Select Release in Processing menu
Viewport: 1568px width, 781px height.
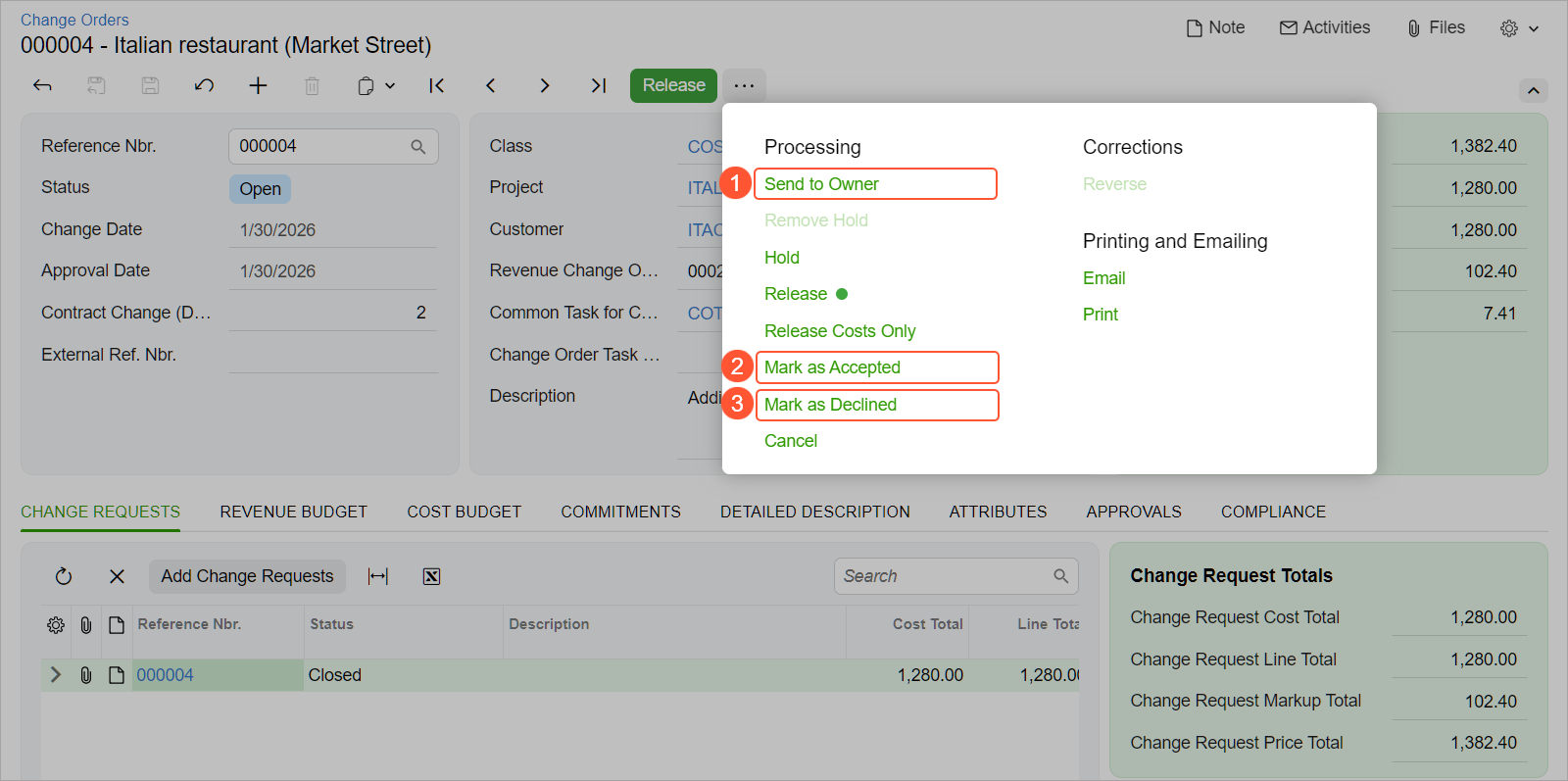coord(796,294)
